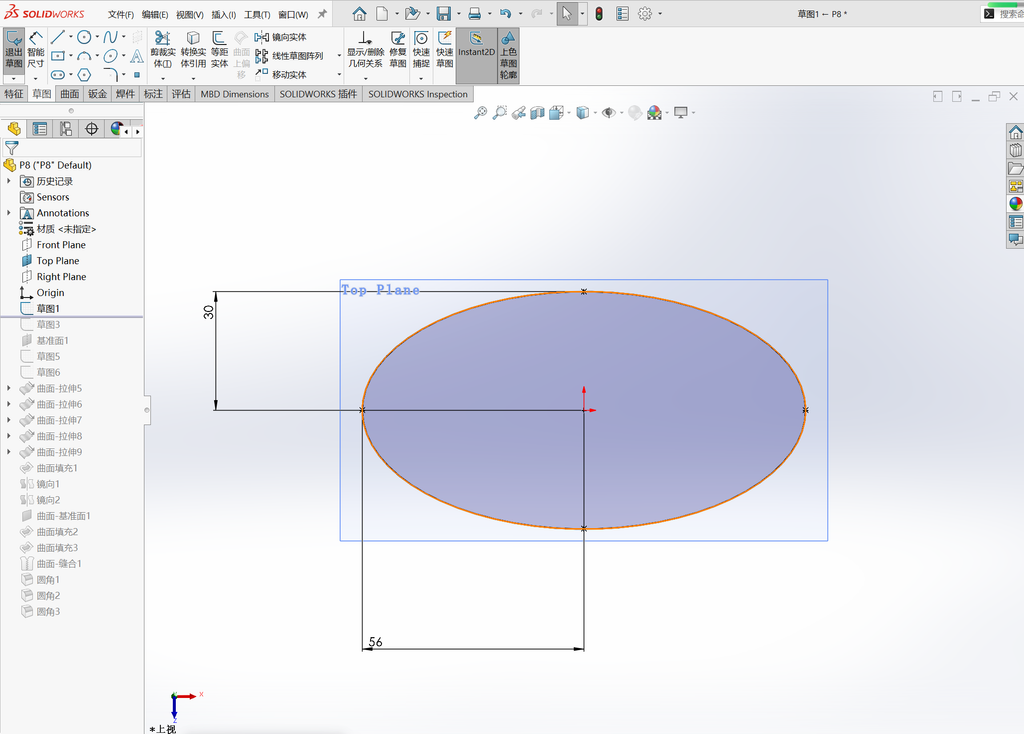Click the Rebuild traffic light icon
Image resolution: width=1024 pixels, height=734 pixels.
(x=599, y=14)
